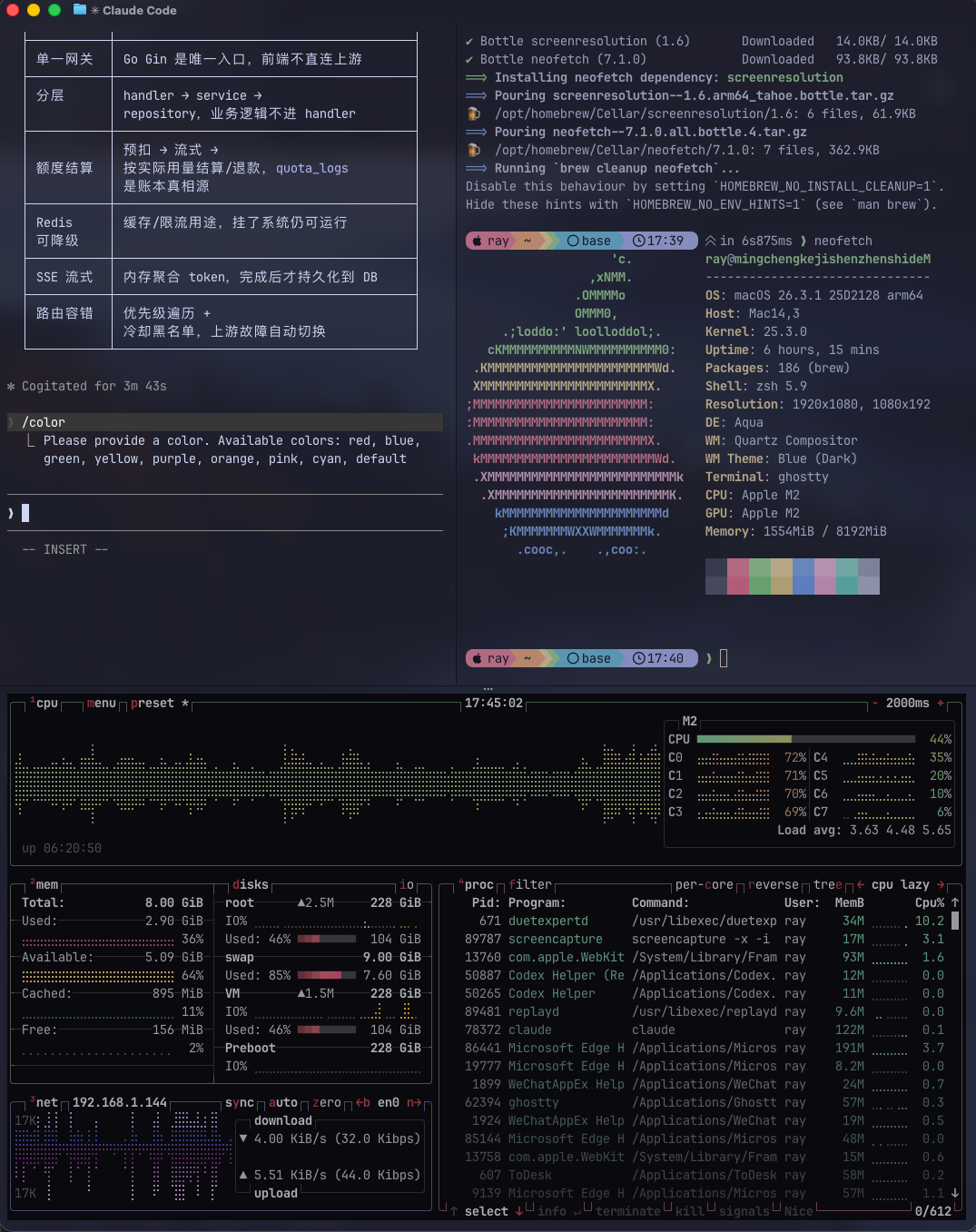
Task: Click left arrow beside cpu lazy sort
Action: (x=861, y=885)
